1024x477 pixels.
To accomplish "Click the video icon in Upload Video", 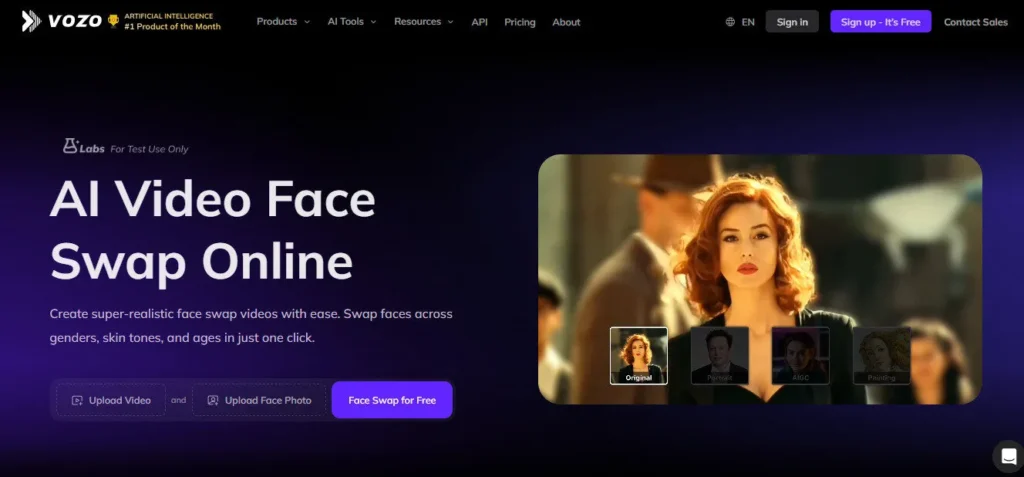I will pyautogui.click(x=77, y=400).
